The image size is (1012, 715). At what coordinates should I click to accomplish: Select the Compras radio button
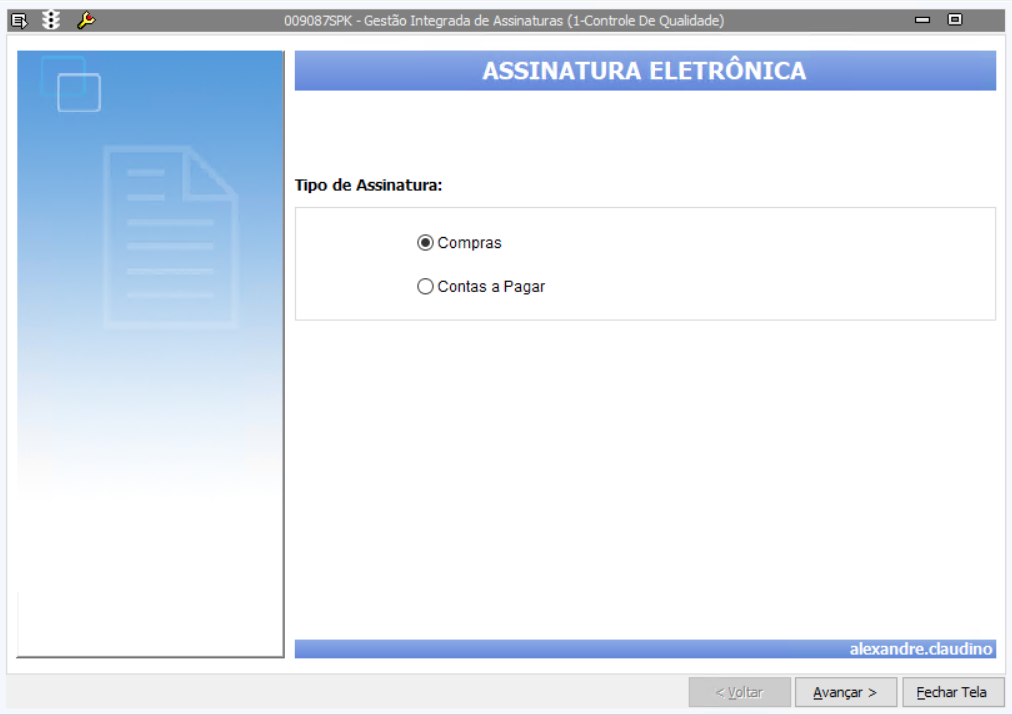click(425, 243)
